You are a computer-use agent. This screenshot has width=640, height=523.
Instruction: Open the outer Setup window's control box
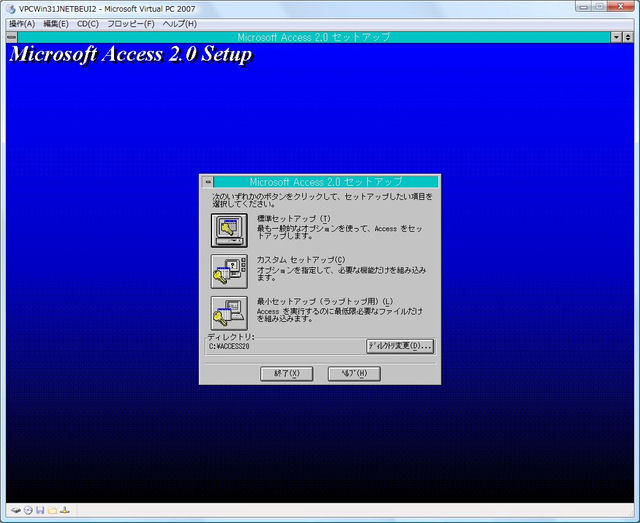coord(11,37)
